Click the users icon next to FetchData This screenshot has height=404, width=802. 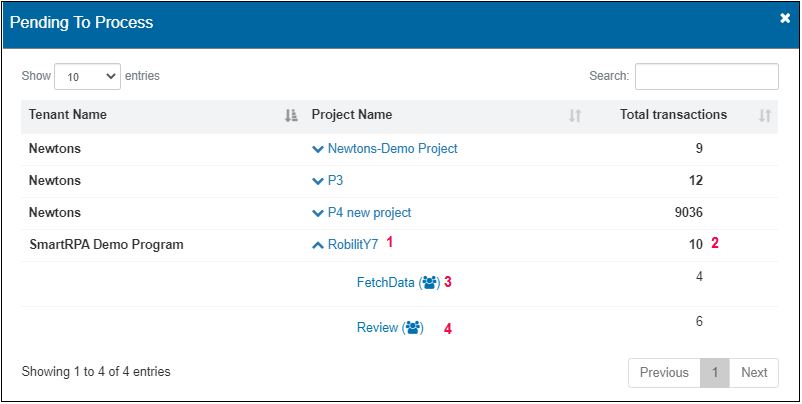430,283
